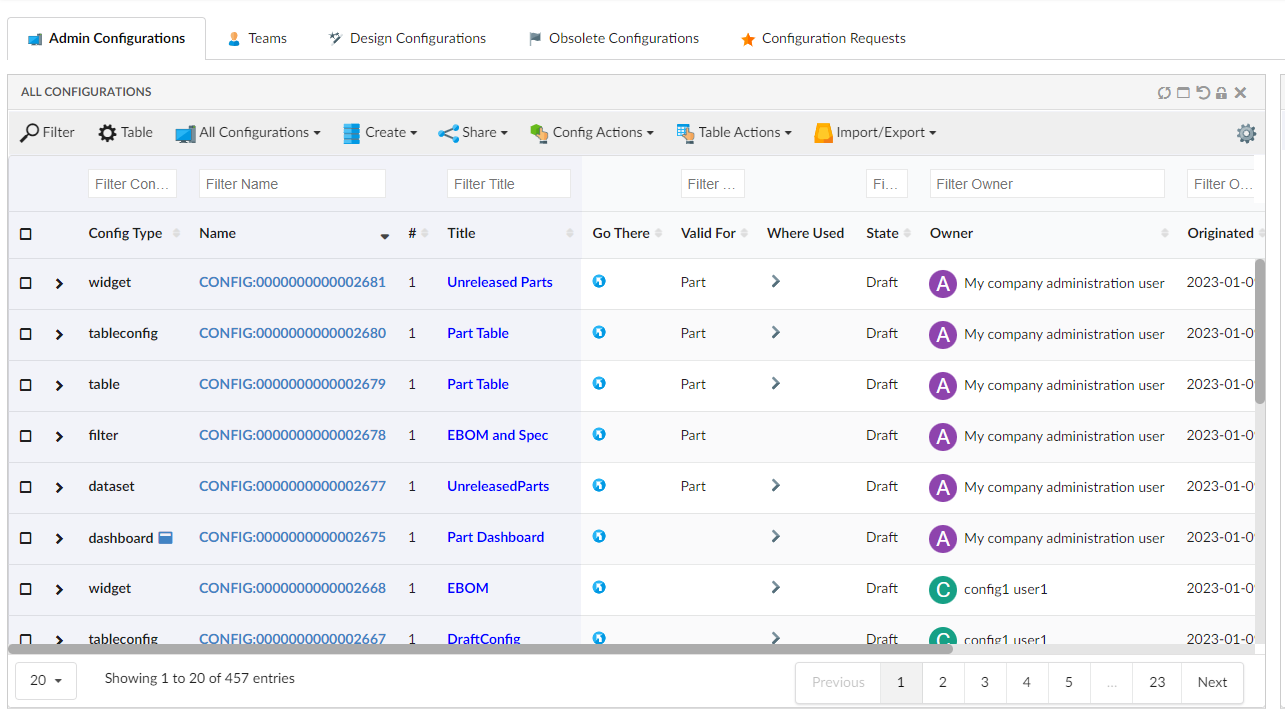Viewport: 1285px width, 714px height.
Task: Toggle the select-all checkbox in table header
Action: (26, 234)
